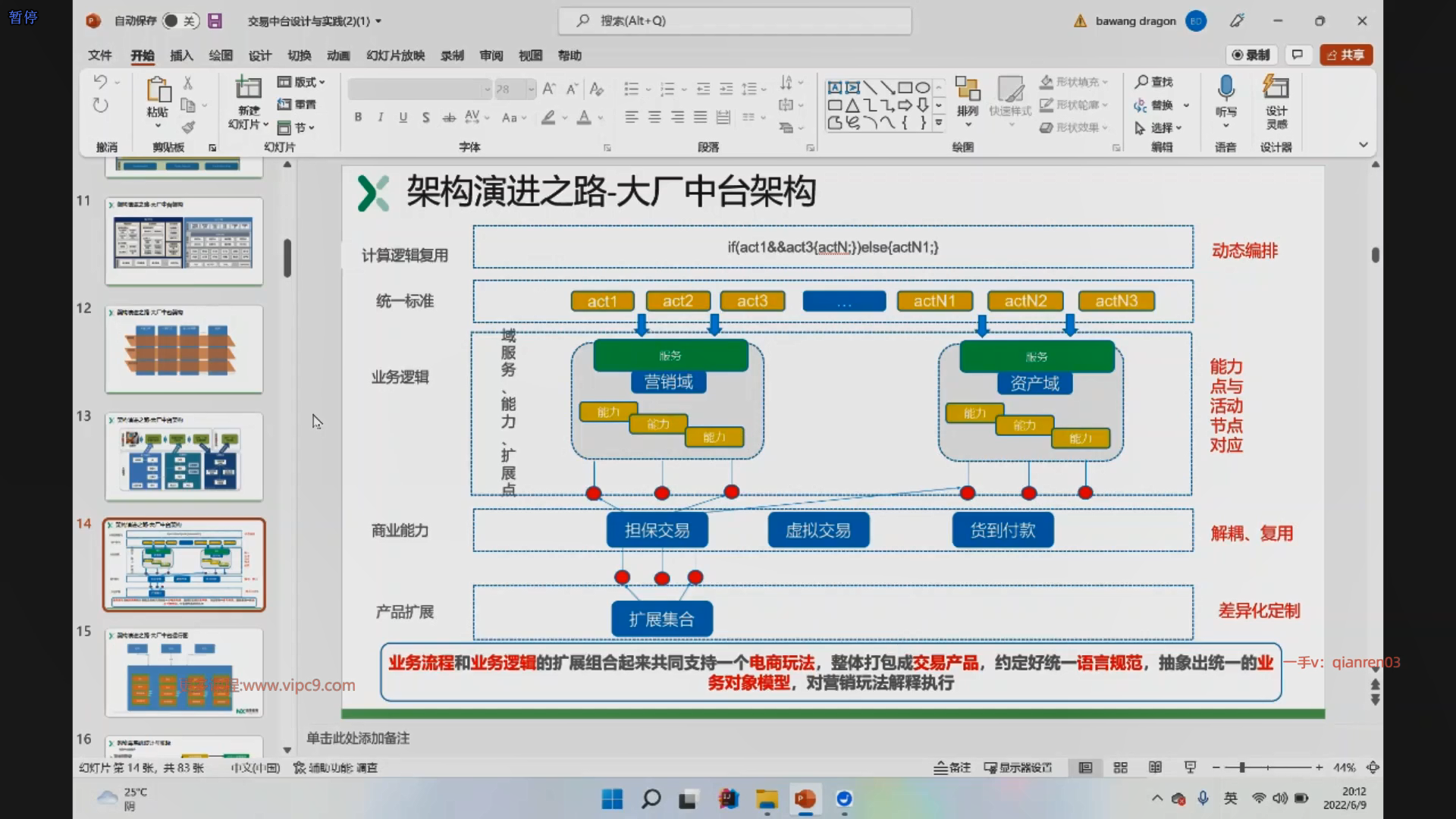This screenshot has width=1456, height=819.
Task: Switch to Slide Sorter view icon
Action: [x=1120, y=767]
